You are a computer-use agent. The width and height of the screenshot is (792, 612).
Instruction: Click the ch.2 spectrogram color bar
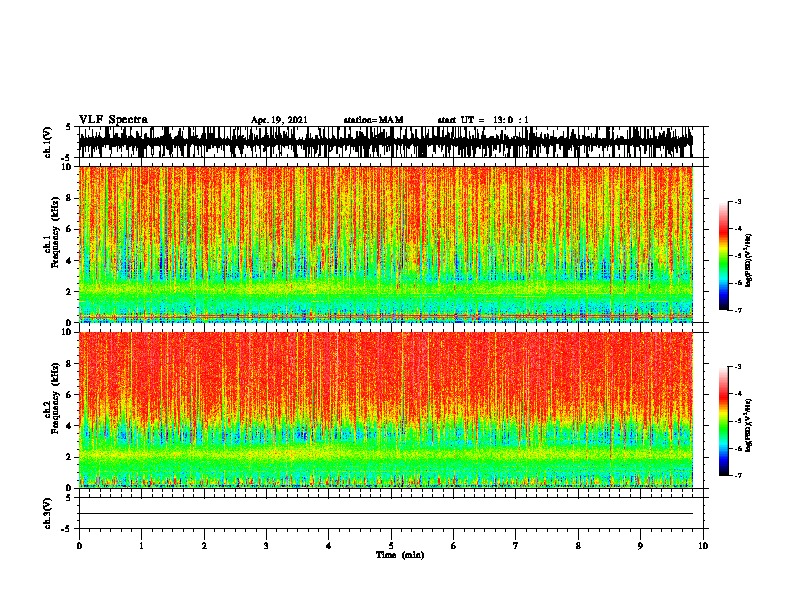[x=723, y=421]
